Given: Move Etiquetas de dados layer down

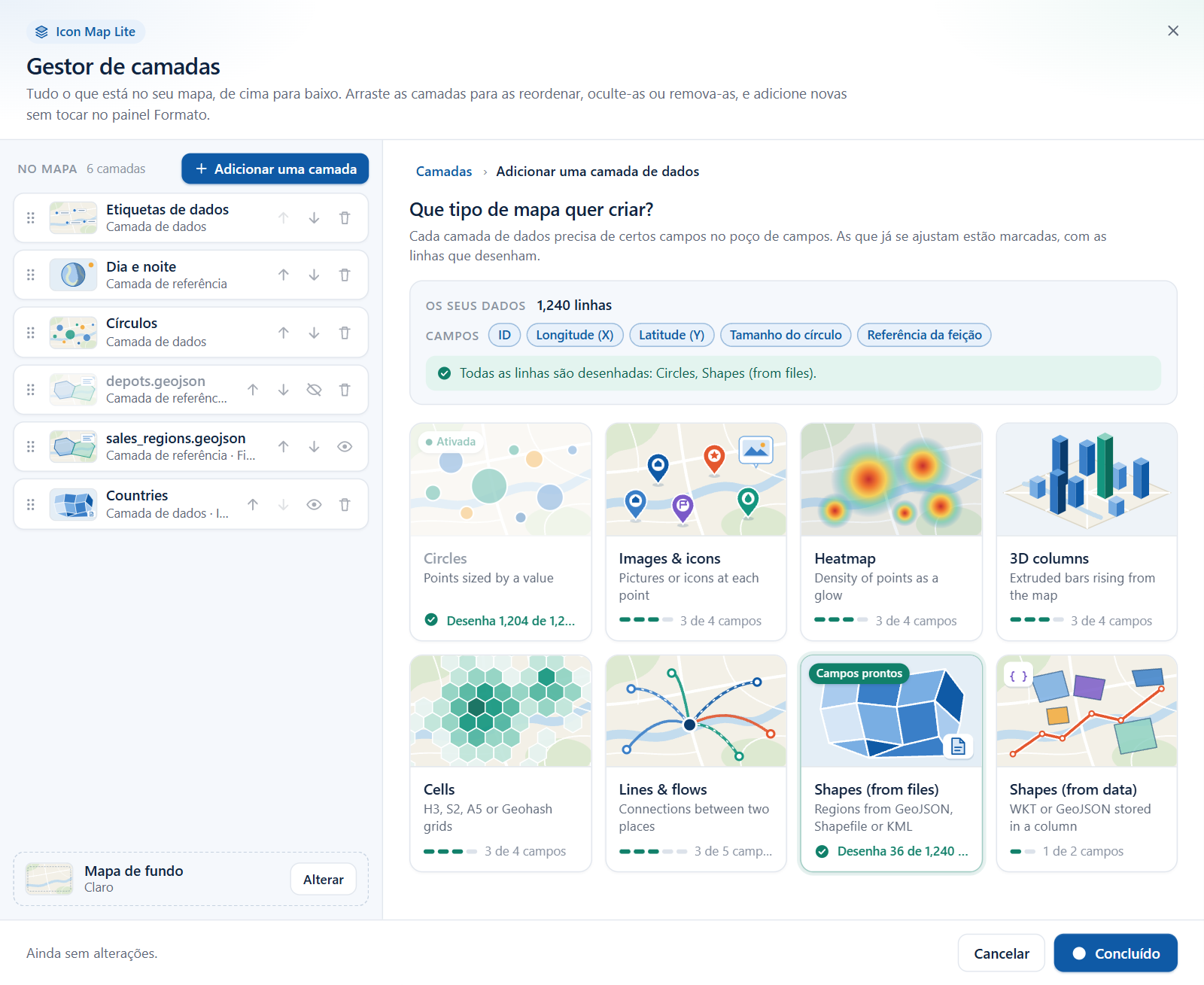Looking at the screenshot, I should (x=315, y=218).
